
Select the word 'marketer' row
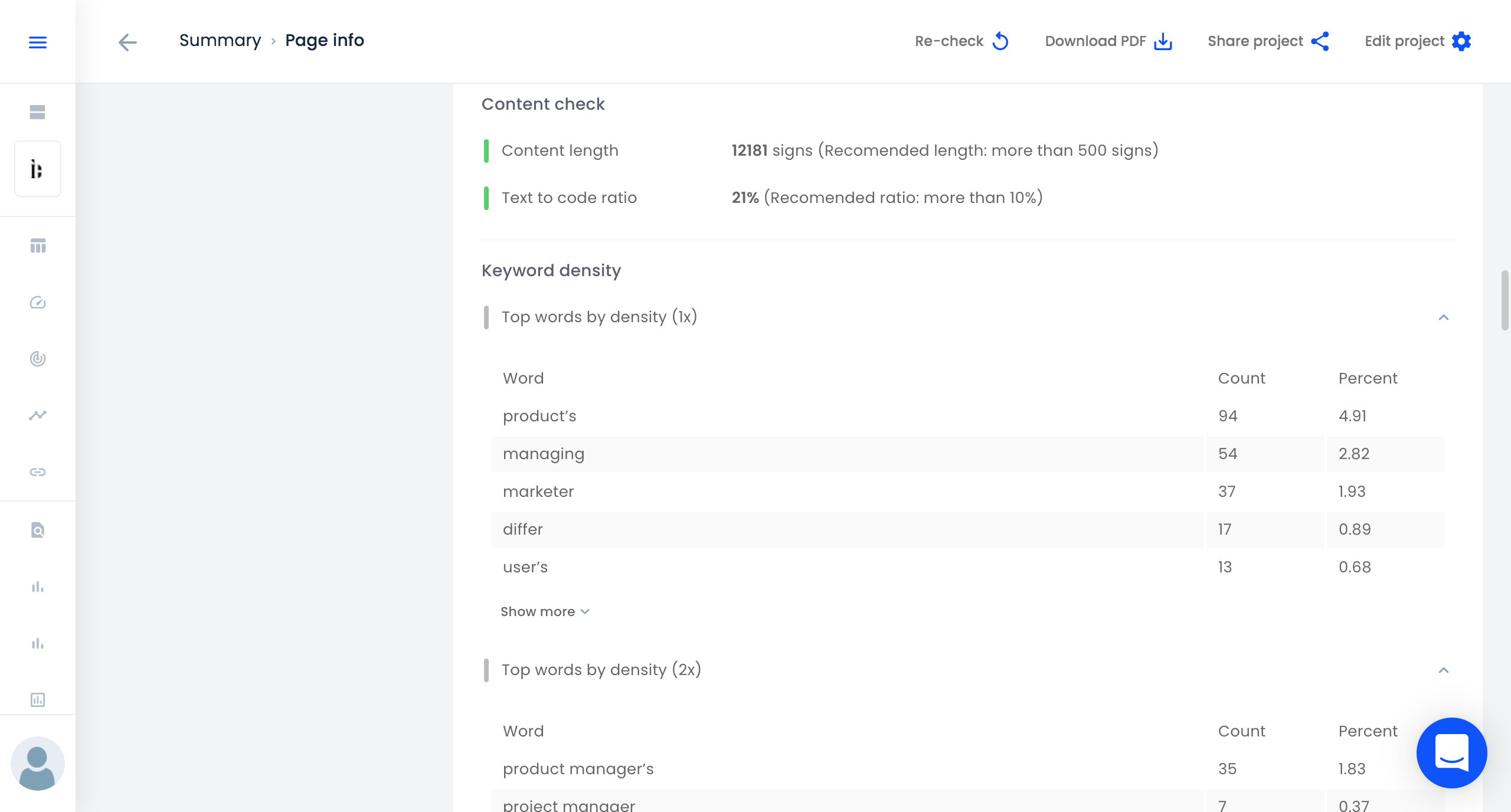[968, 492]
